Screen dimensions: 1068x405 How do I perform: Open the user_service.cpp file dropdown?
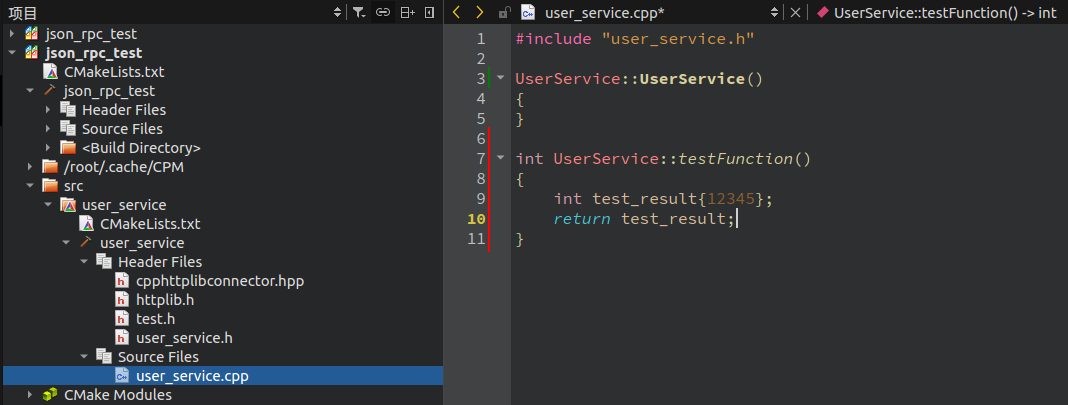point(774,12)
